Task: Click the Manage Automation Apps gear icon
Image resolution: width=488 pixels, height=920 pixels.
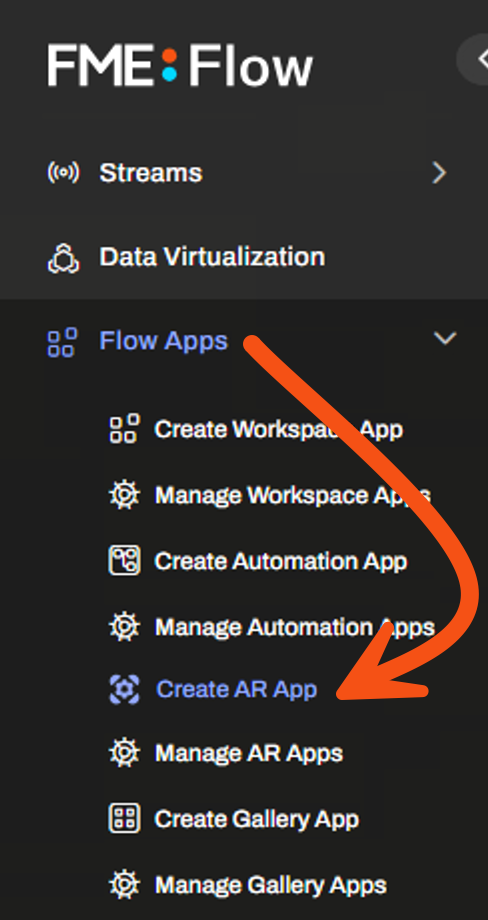Action: pos(124,626)
